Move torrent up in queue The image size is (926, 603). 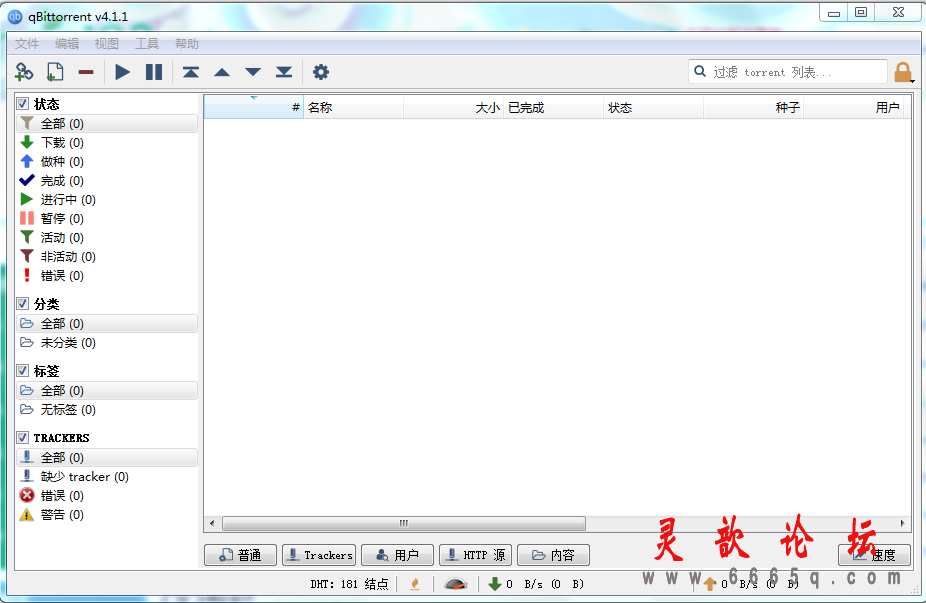tap(222, 72)
